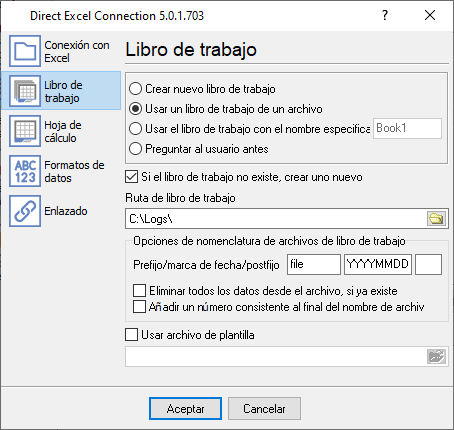Close the Direct Excel Connection dialog
The image size is (454, 430).
click(x=430, y=15)
